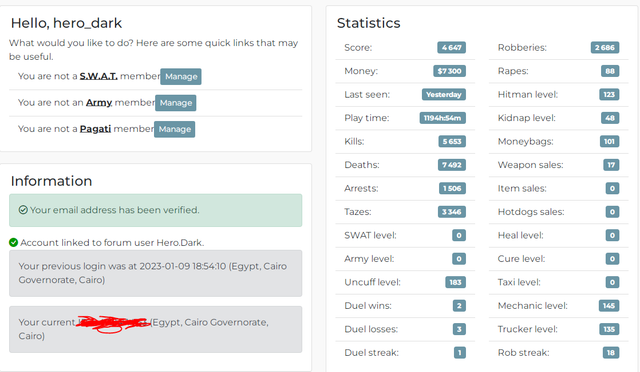Viewport: 640px width, 372px height.
Task: Click the Statistics heading
Action: tap(369, 23)
